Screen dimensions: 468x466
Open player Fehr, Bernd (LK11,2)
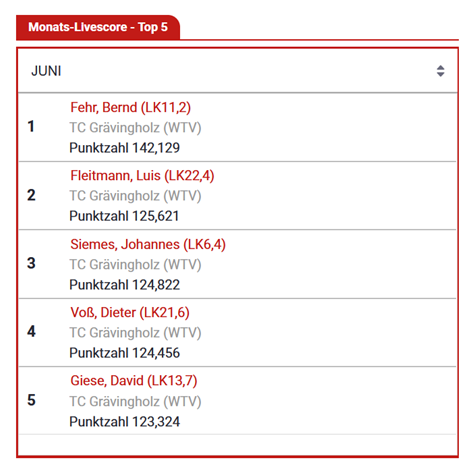(x=130, y=108)
